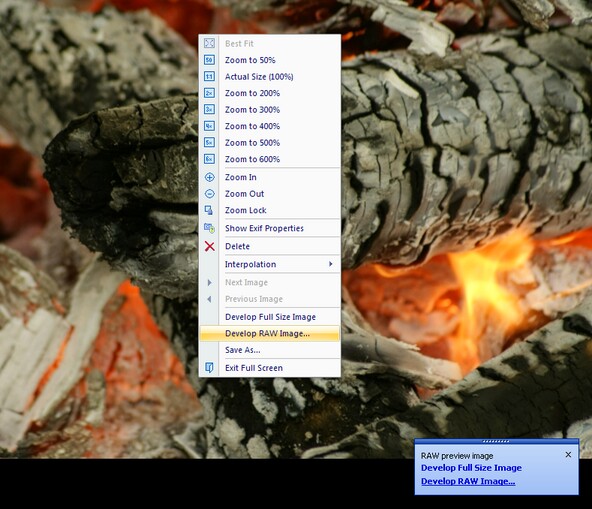Choose Develop Full Size Image menu entry
The image size is (592, 509).
[270, 317]
